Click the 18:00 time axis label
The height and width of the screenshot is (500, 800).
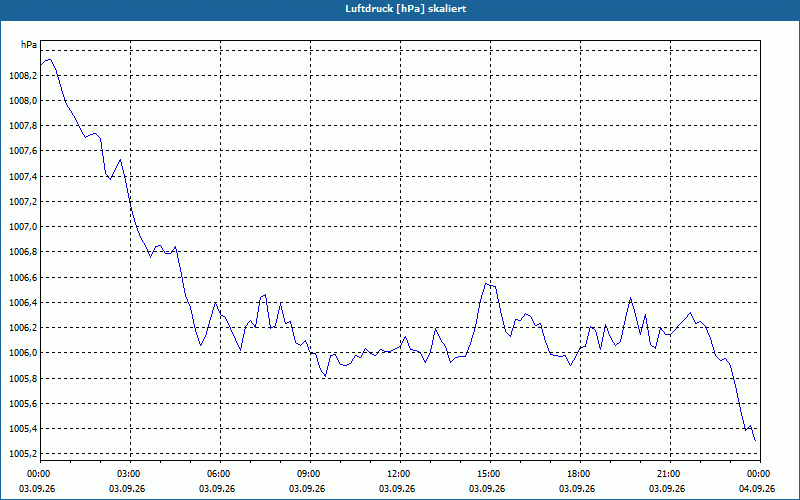(x=580, y=474)
